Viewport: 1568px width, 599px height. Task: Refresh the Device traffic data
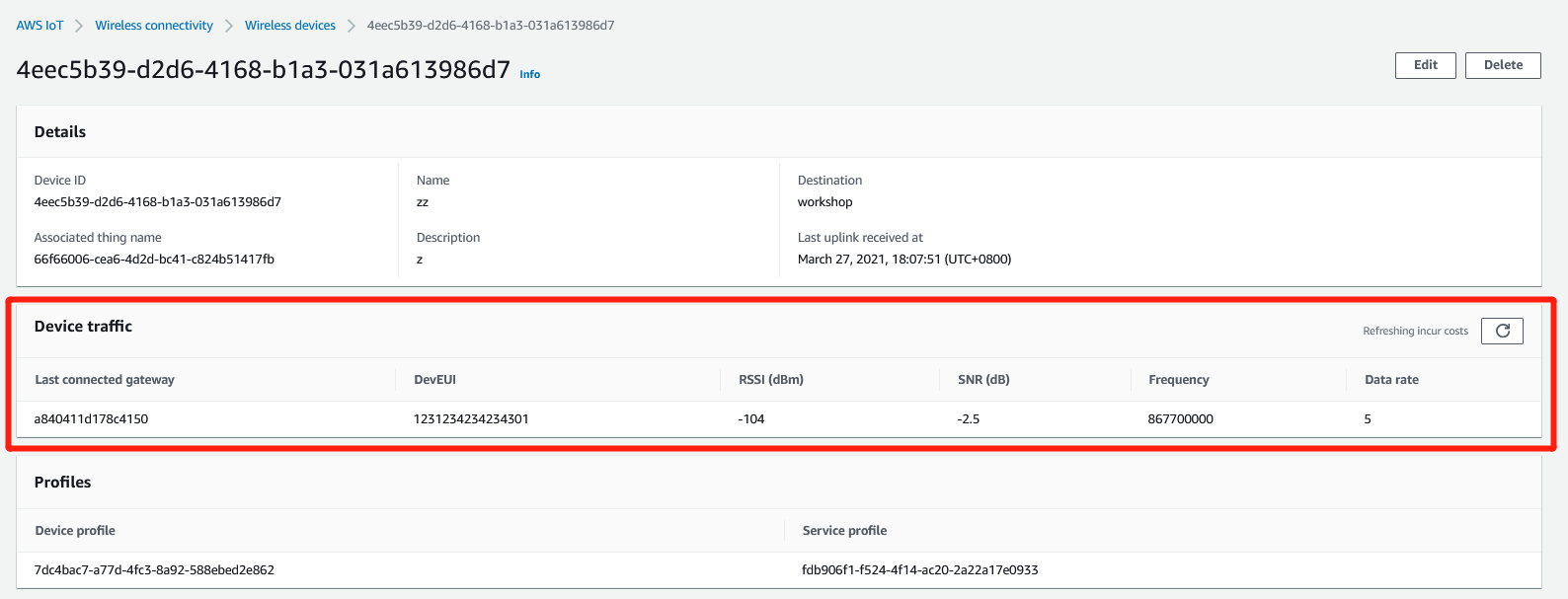(x=1502, y=331)
